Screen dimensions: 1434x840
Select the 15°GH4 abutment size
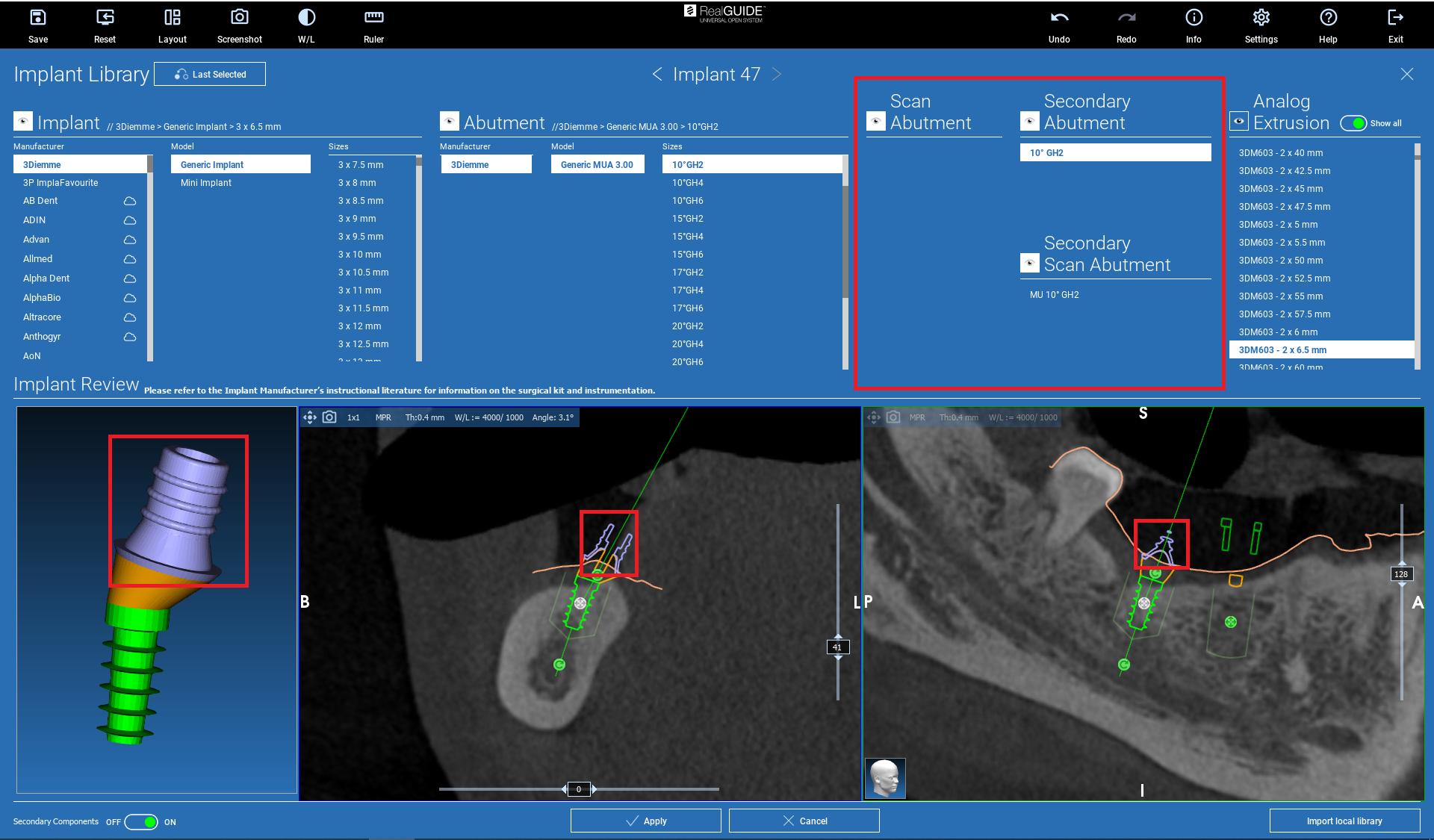(x=687, y=237)
